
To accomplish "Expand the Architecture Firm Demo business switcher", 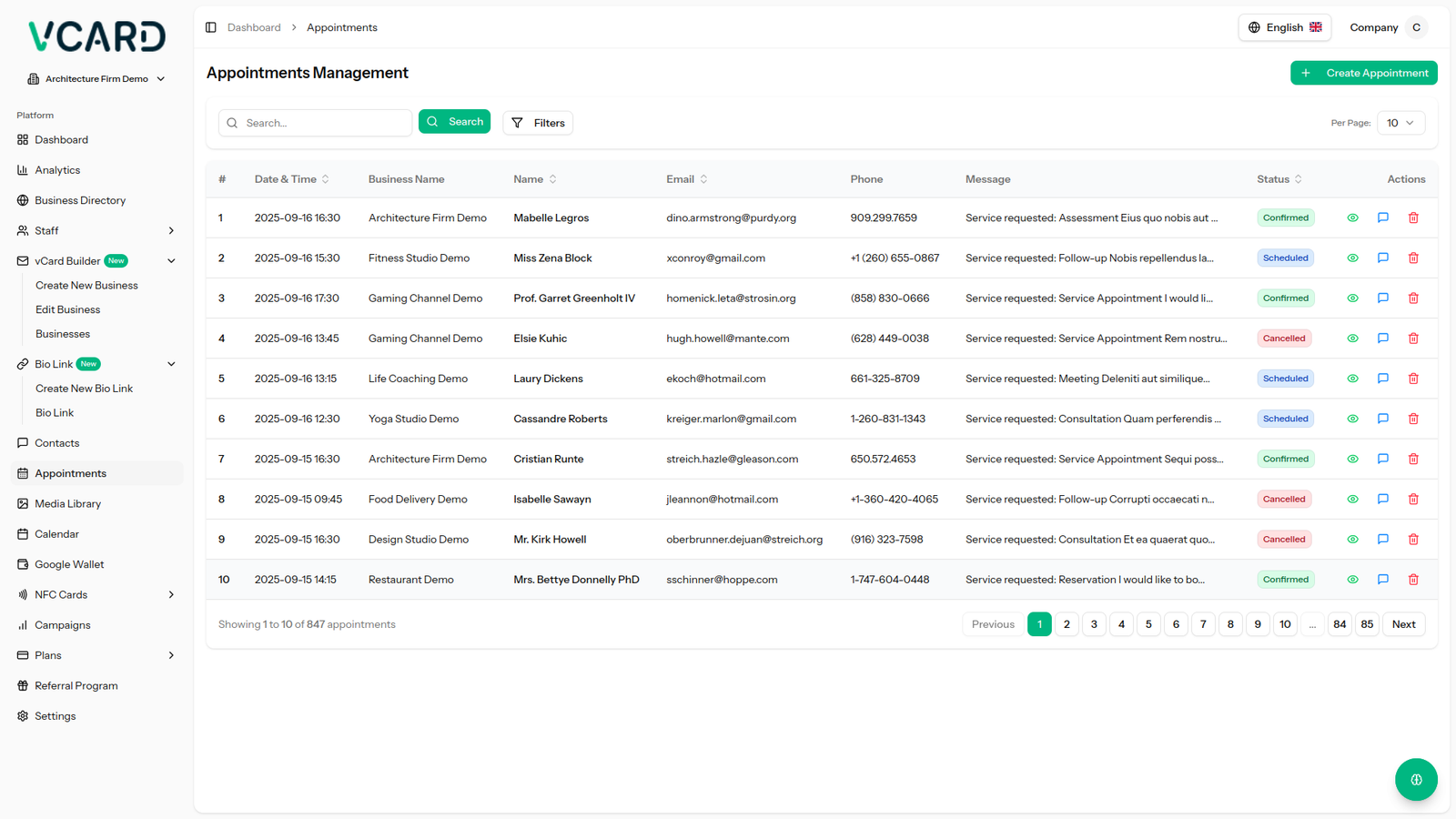I will coord(96,79).
